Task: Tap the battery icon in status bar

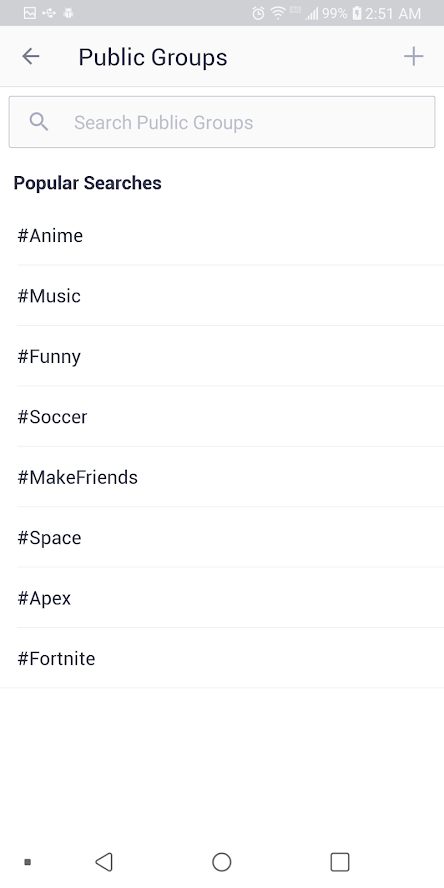Action: (357, 13)
